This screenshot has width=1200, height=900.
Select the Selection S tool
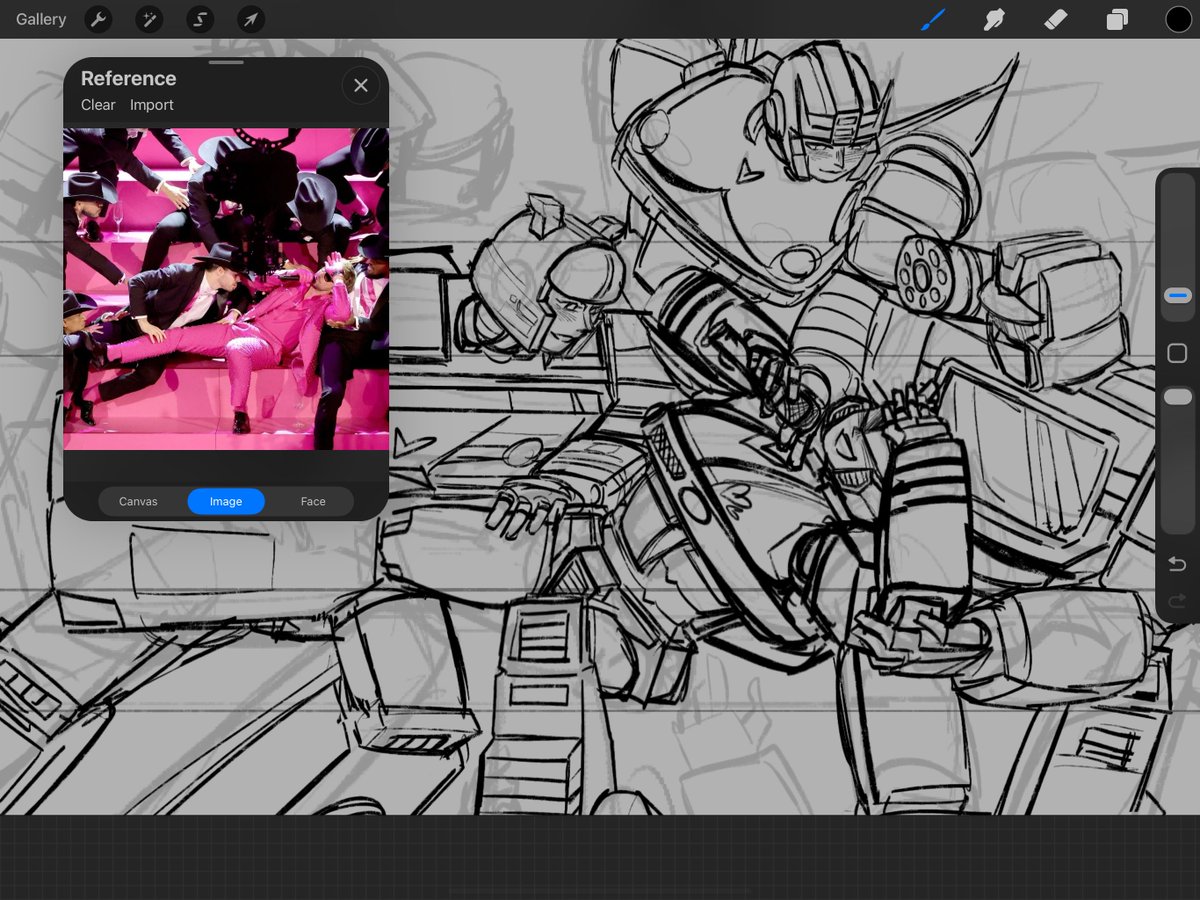(x=200, y=19)
